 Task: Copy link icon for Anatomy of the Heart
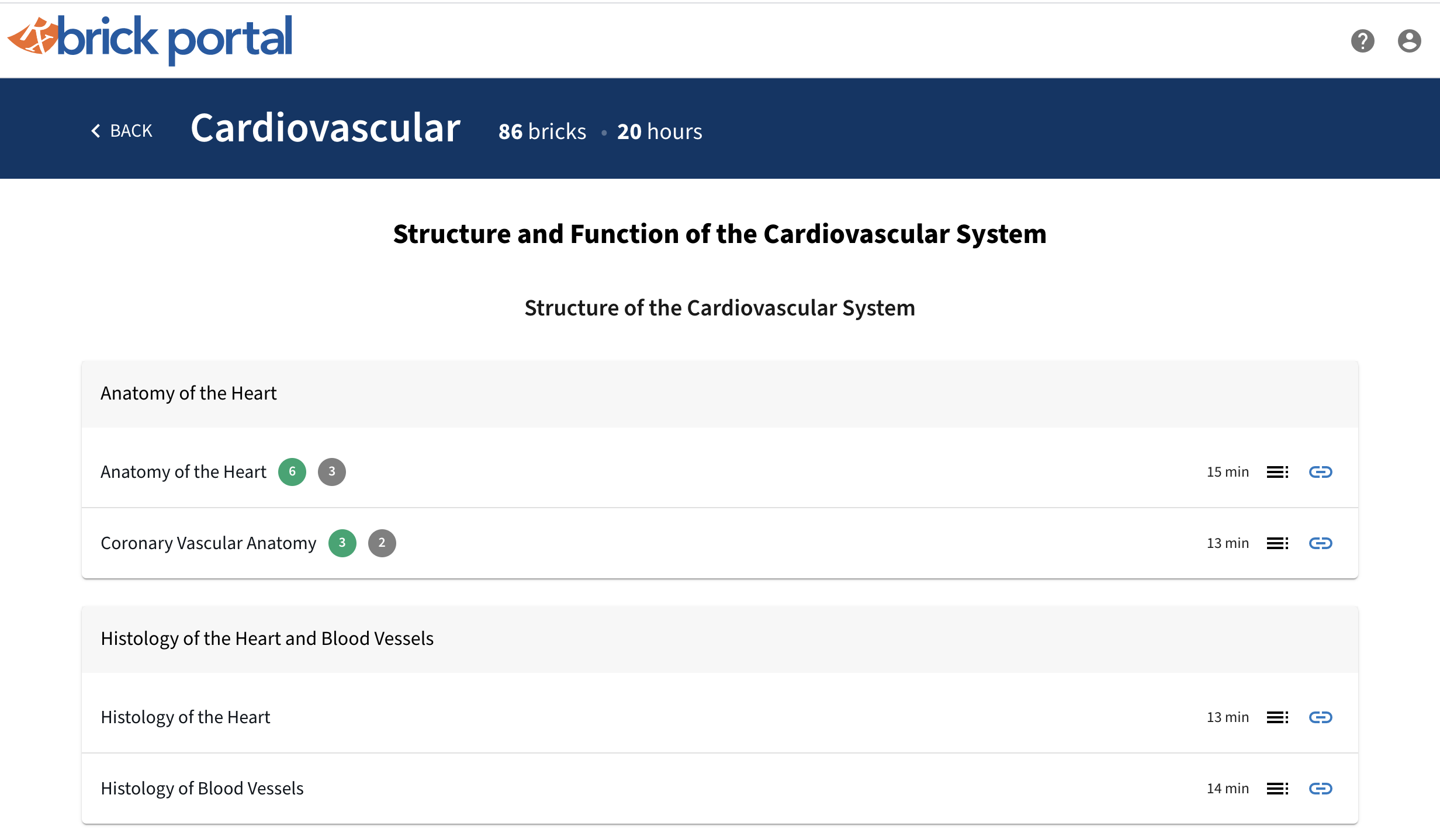tap(1320, 472)
